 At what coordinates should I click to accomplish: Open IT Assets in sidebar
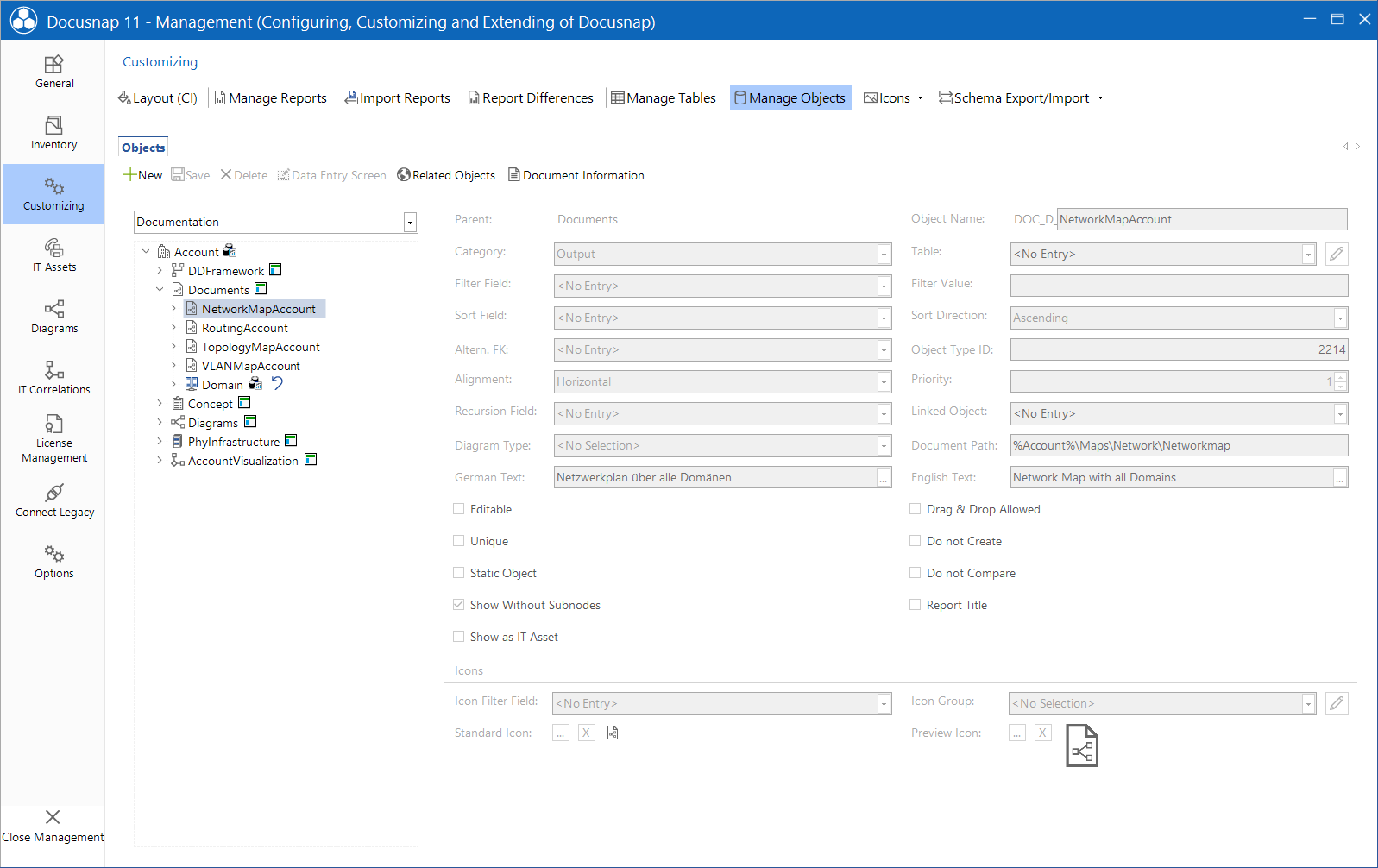pos(53,255)
